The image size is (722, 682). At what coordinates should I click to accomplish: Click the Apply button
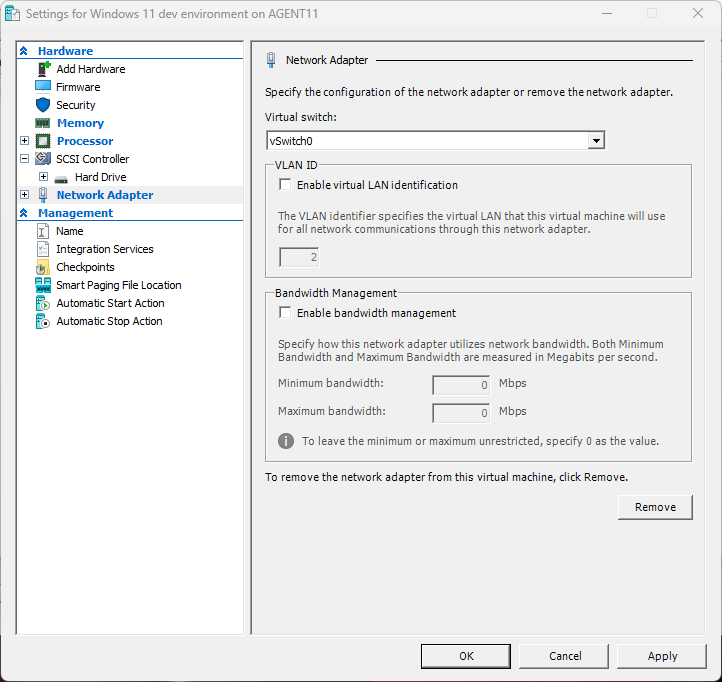click(662, 656)
